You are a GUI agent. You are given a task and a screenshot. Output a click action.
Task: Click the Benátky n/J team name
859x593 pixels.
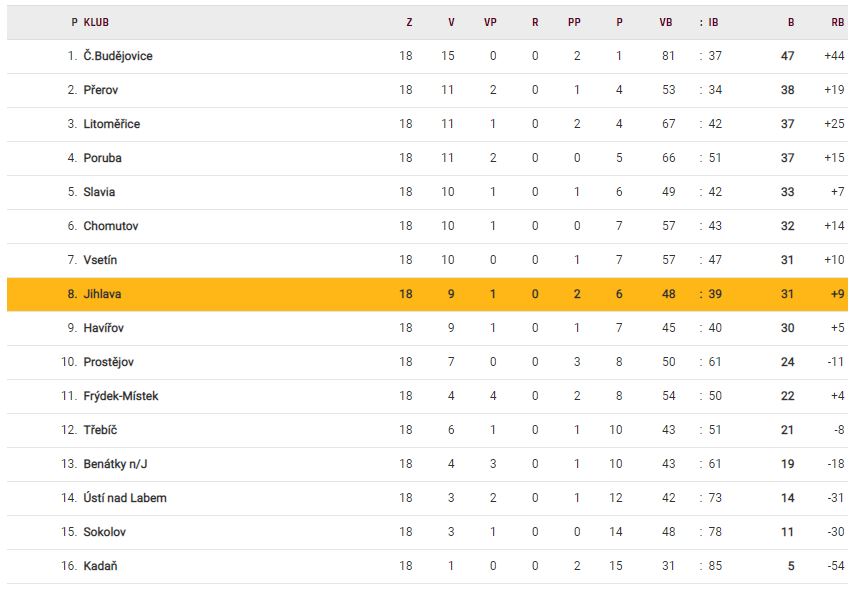115,464
